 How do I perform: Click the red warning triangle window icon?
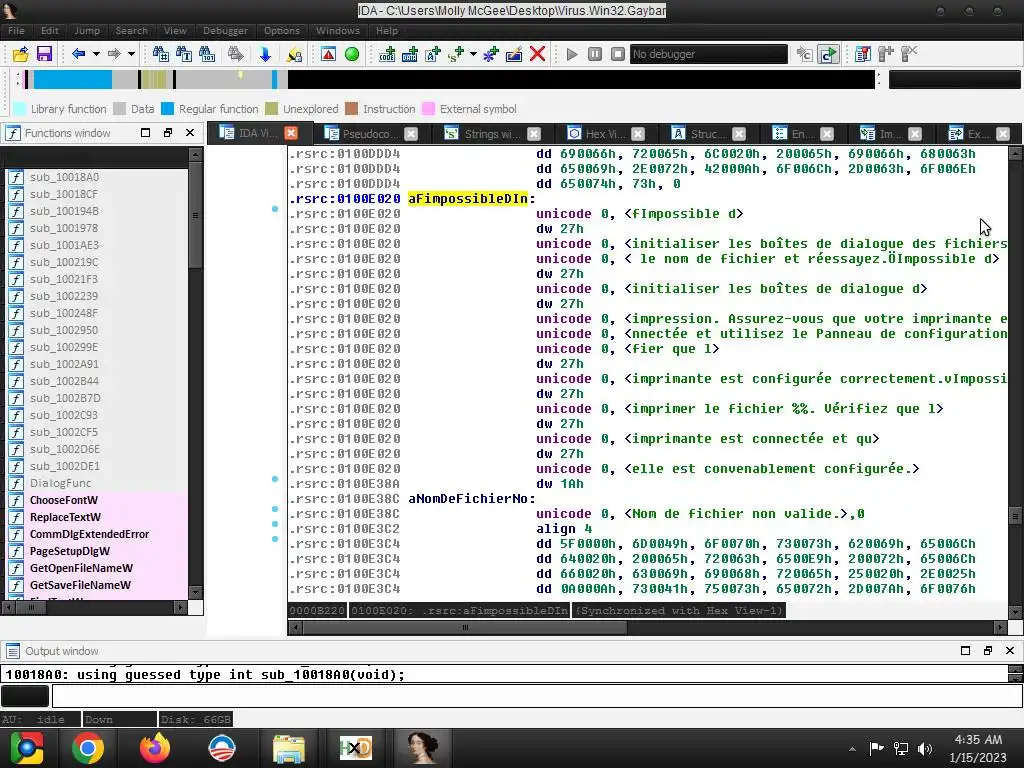328,54
